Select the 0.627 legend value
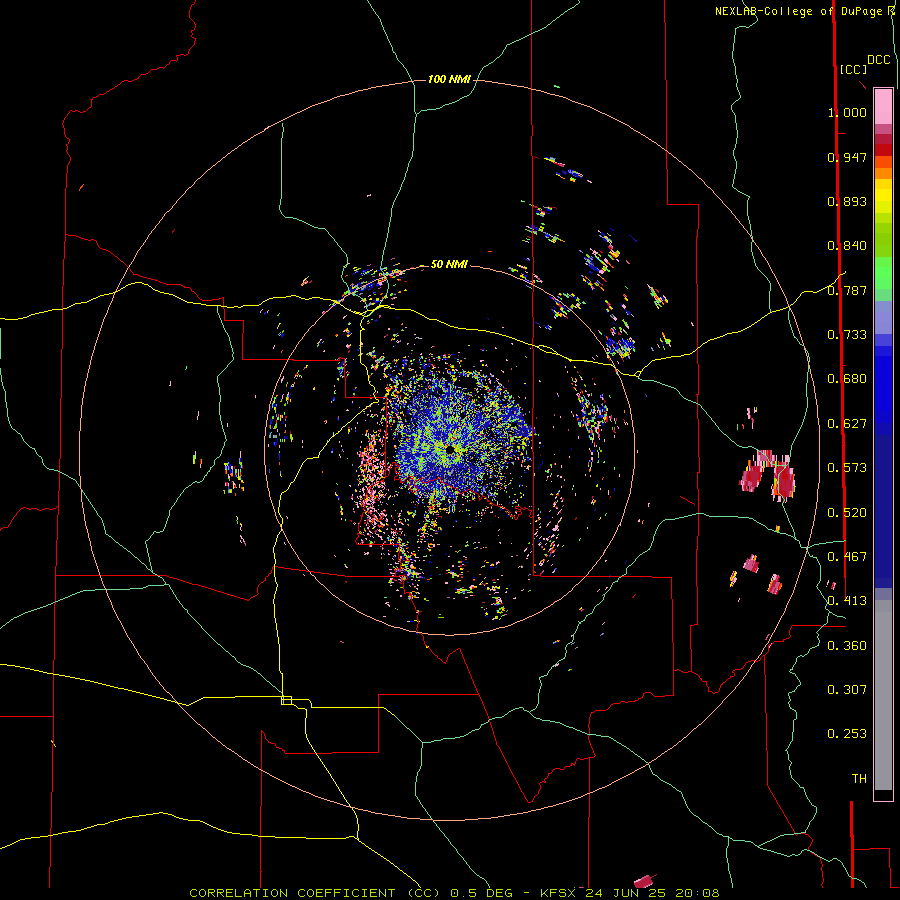 (847, 424)
